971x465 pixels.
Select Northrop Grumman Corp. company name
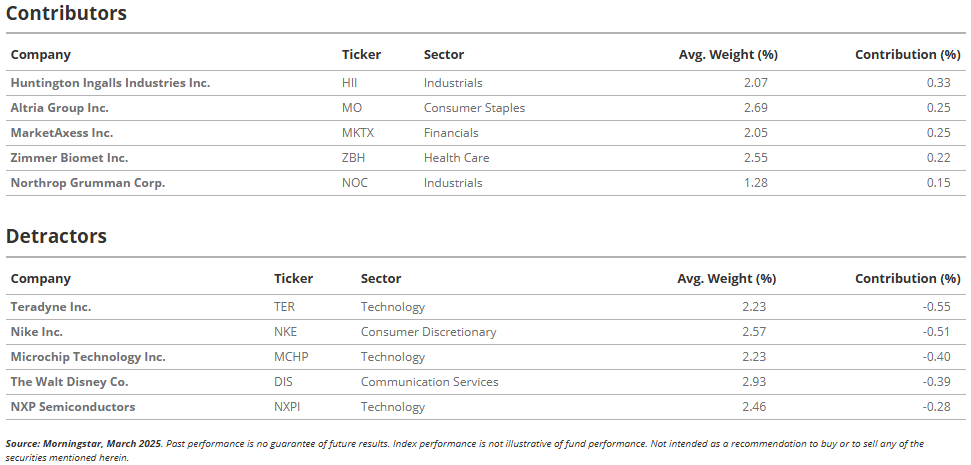[x=88, y=183]
